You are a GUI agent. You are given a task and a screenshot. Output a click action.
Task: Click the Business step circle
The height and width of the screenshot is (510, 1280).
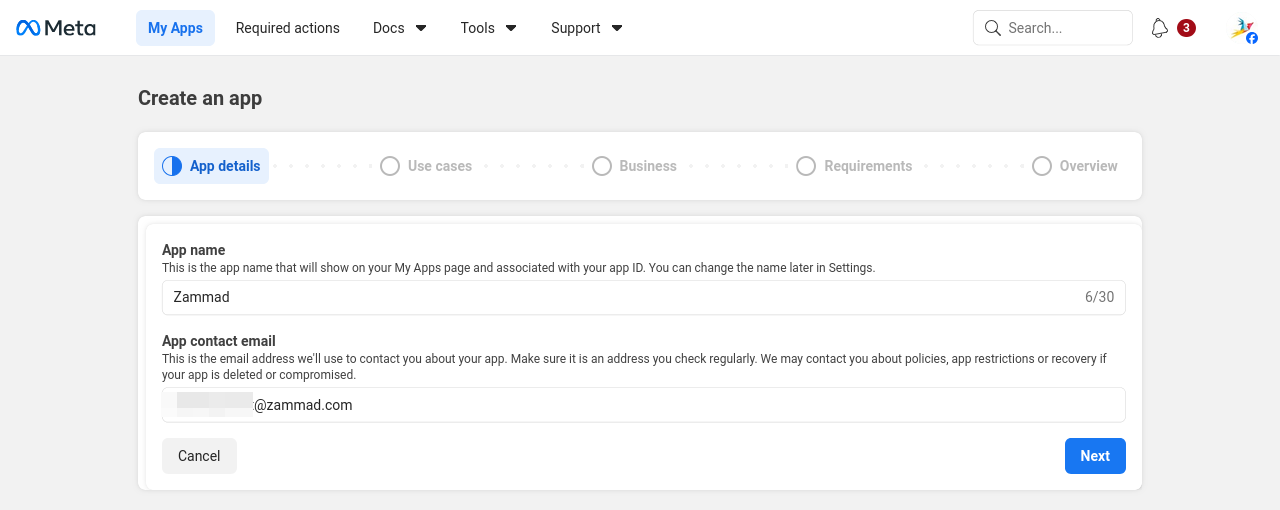[x=602, y=166]
